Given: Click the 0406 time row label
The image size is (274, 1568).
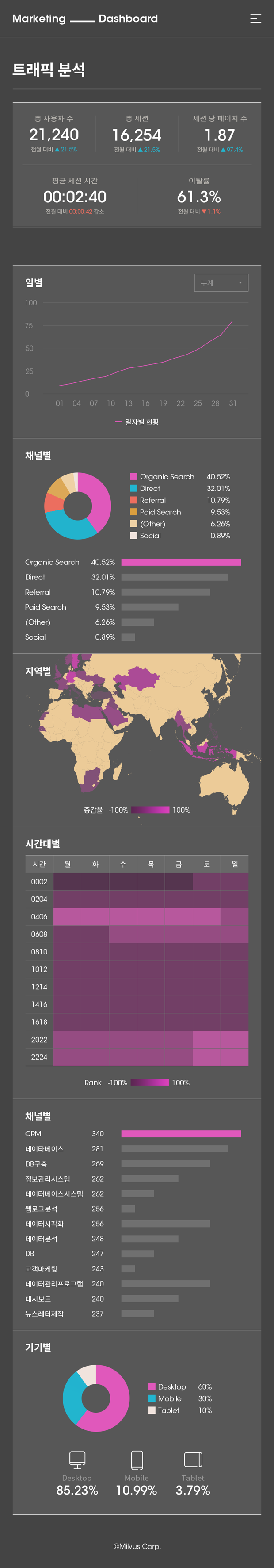Looking at the screenshot, I should click(x=39, y=917).
